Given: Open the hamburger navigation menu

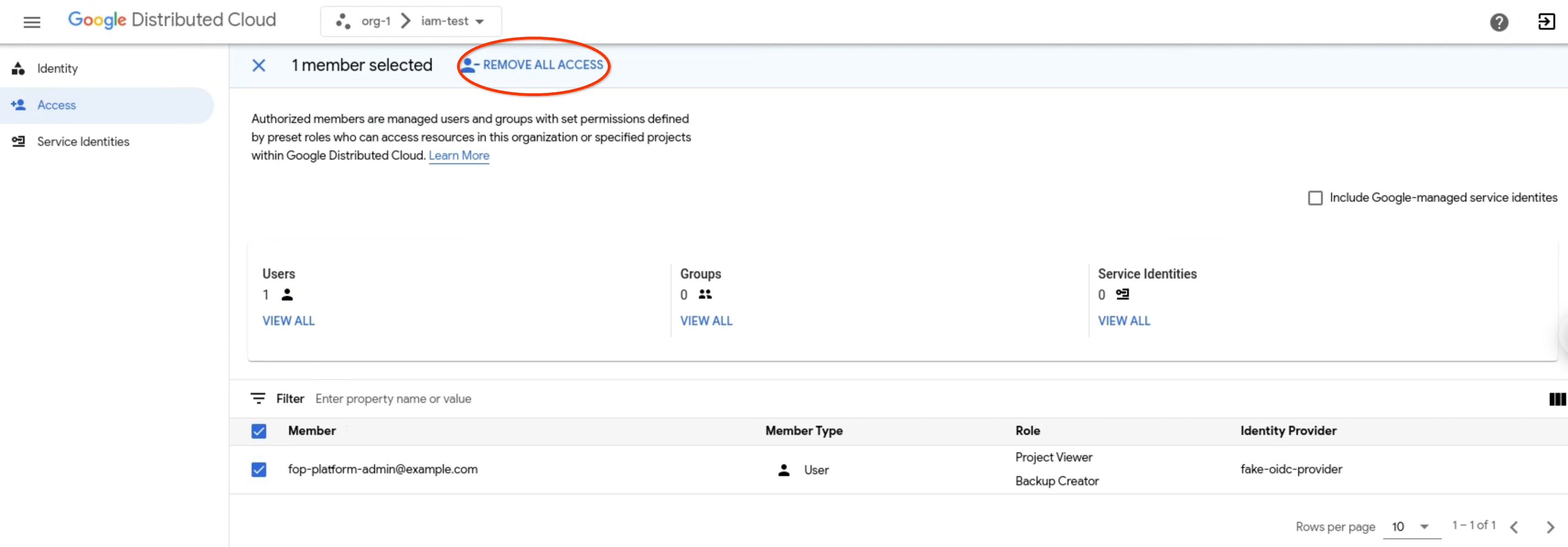Looking at the screenshot, I should coord(32,22).
